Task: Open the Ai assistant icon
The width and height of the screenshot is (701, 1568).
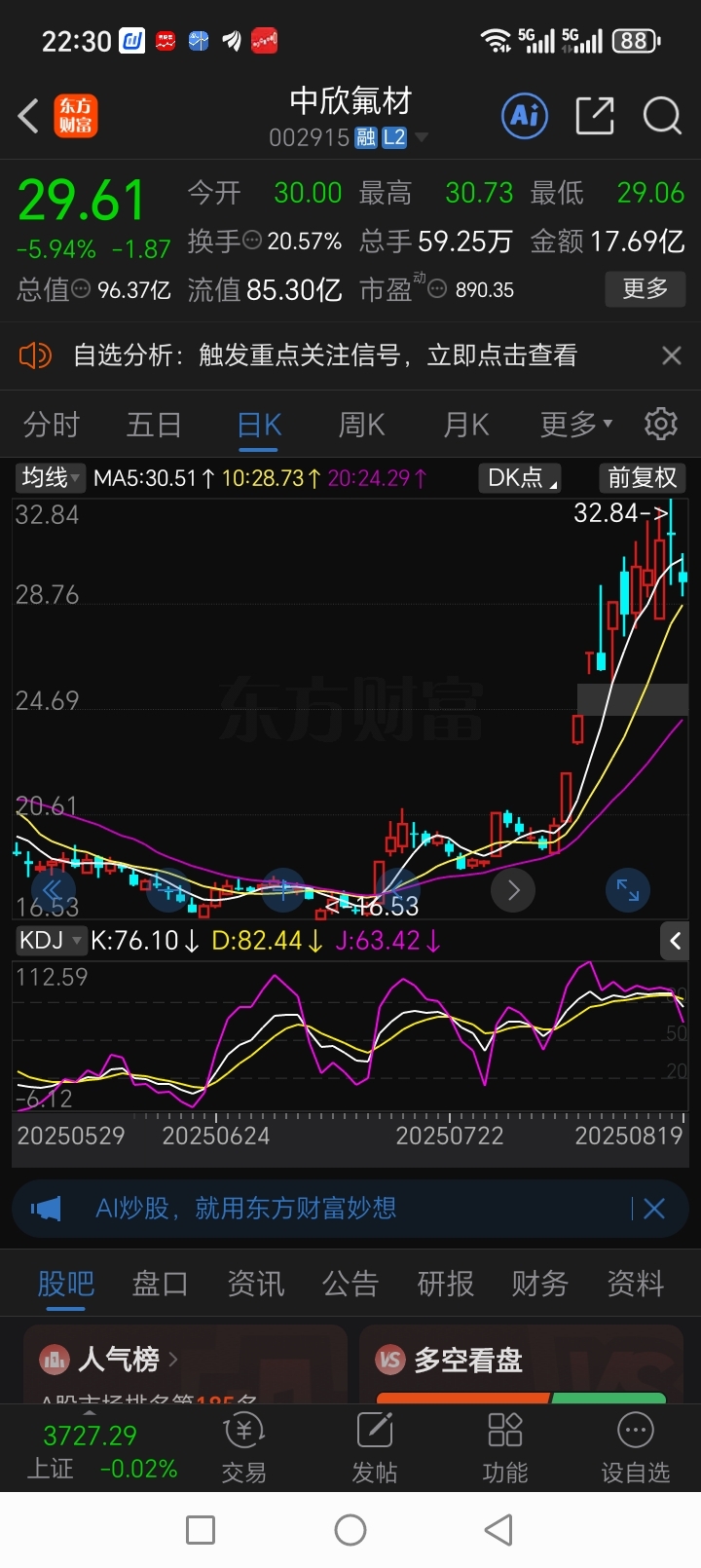Action: coord(525,116)
